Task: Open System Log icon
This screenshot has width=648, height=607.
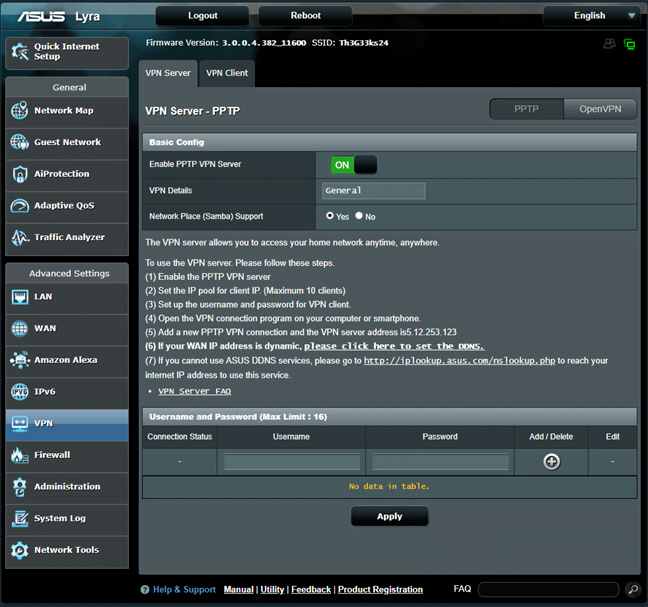Action: (x=19, y=518)
